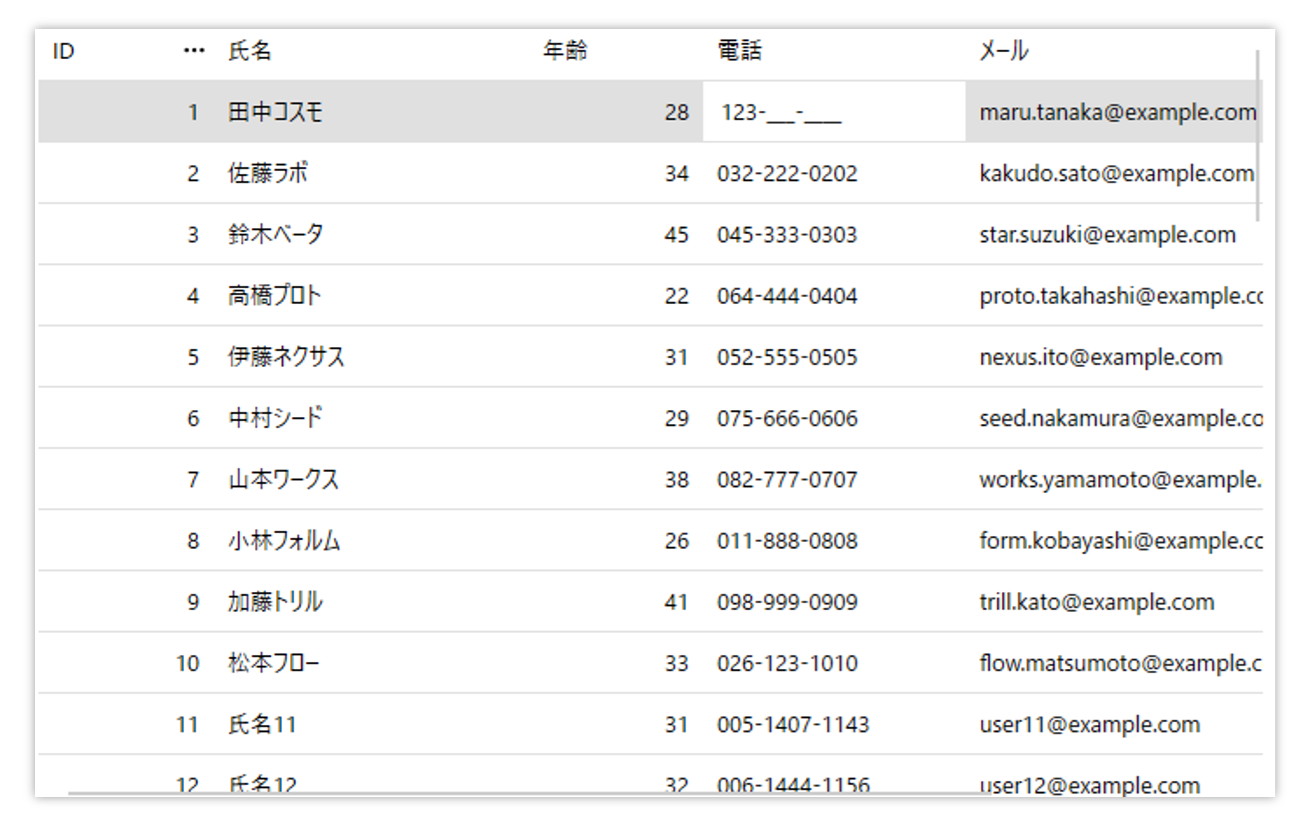Select ID cell 10 for 松本フロー

click(188, 663)
